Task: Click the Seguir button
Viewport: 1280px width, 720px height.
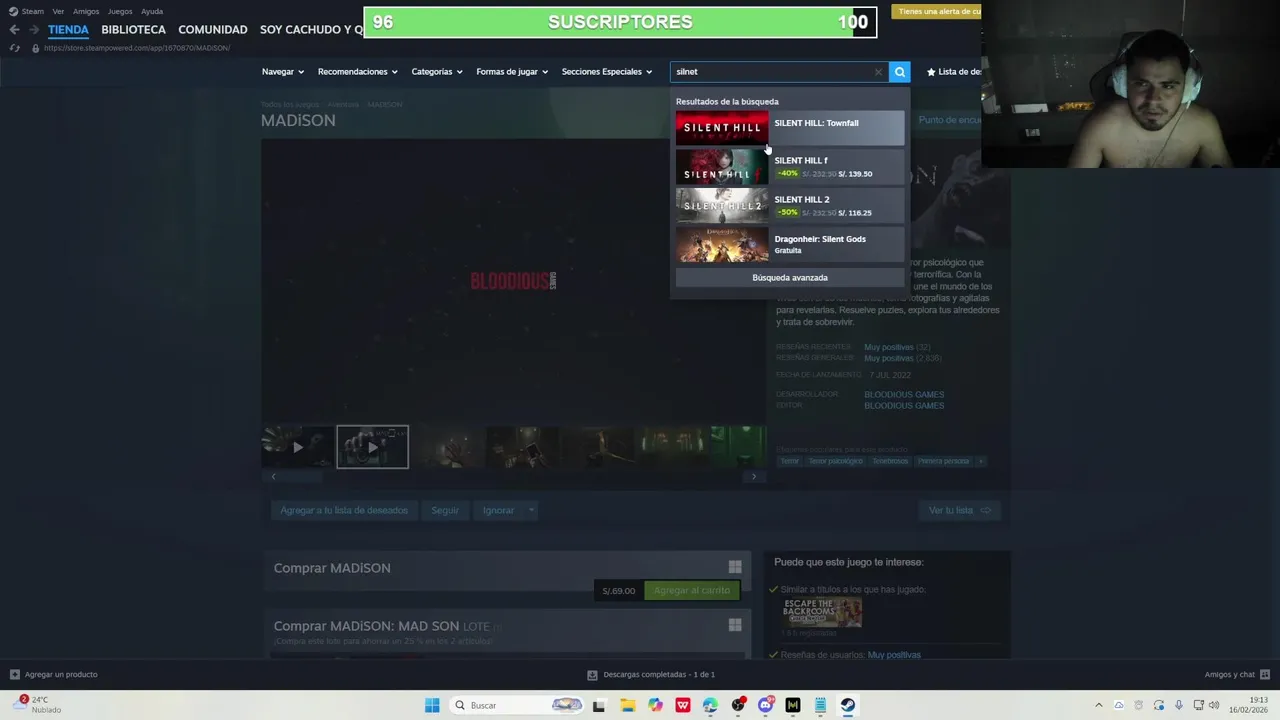Action: (445, 510)
